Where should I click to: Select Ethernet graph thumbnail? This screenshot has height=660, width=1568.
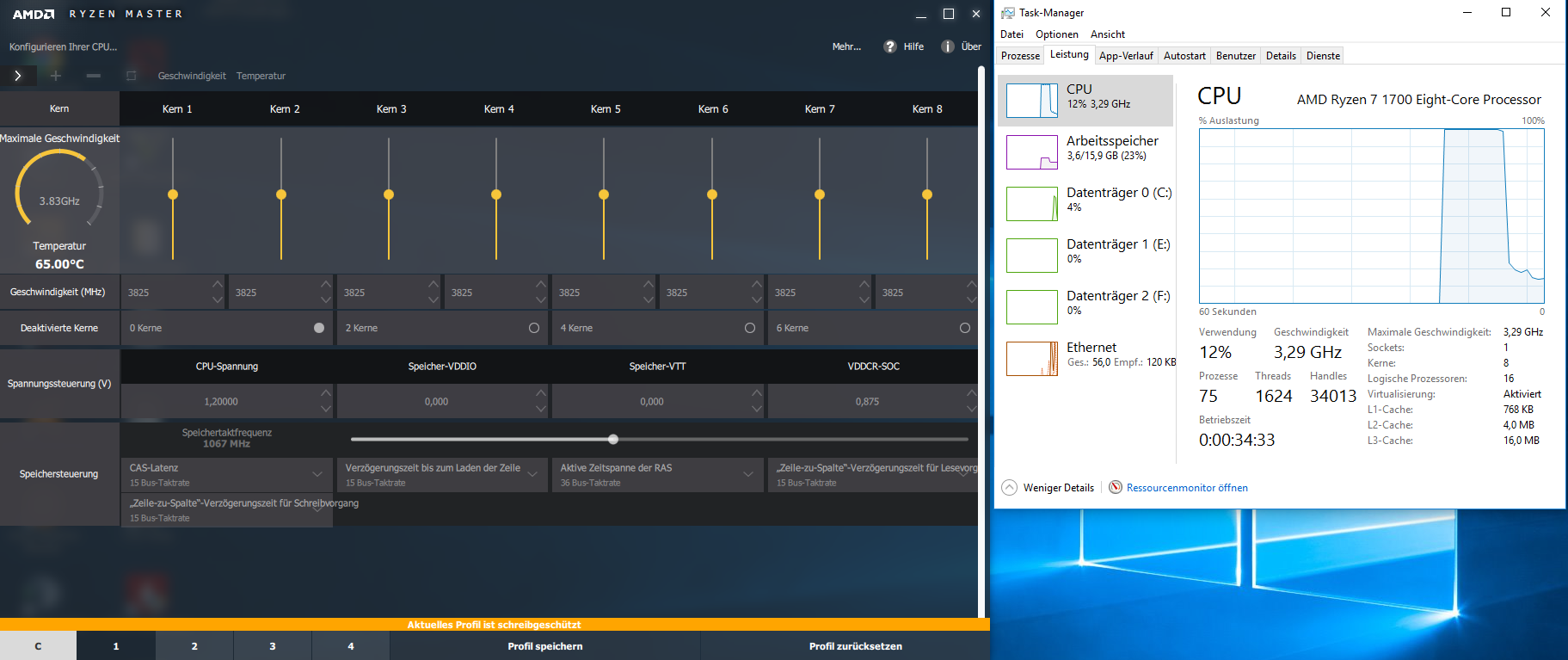coord(1032,359)
